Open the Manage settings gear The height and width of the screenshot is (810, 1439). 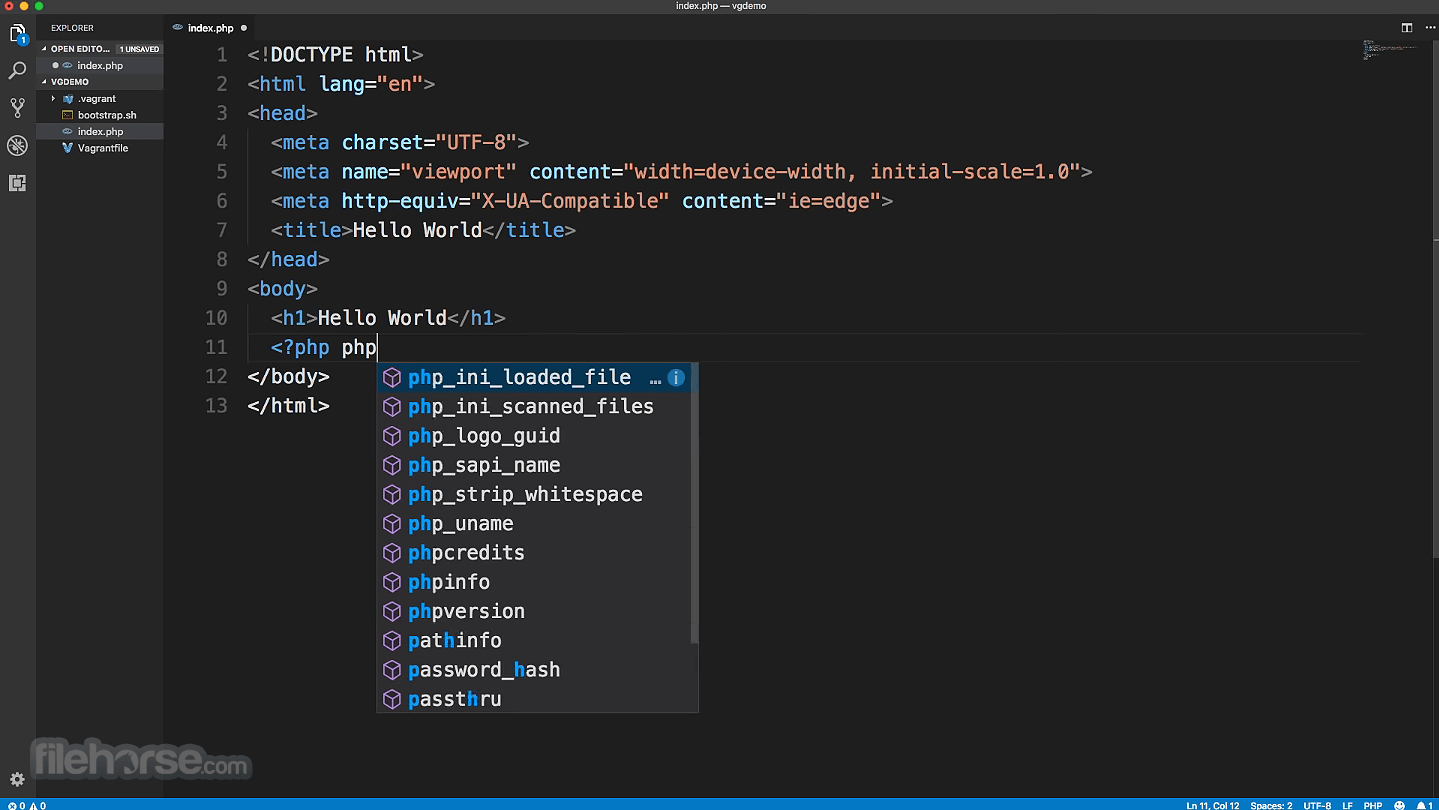pos(17,780)
